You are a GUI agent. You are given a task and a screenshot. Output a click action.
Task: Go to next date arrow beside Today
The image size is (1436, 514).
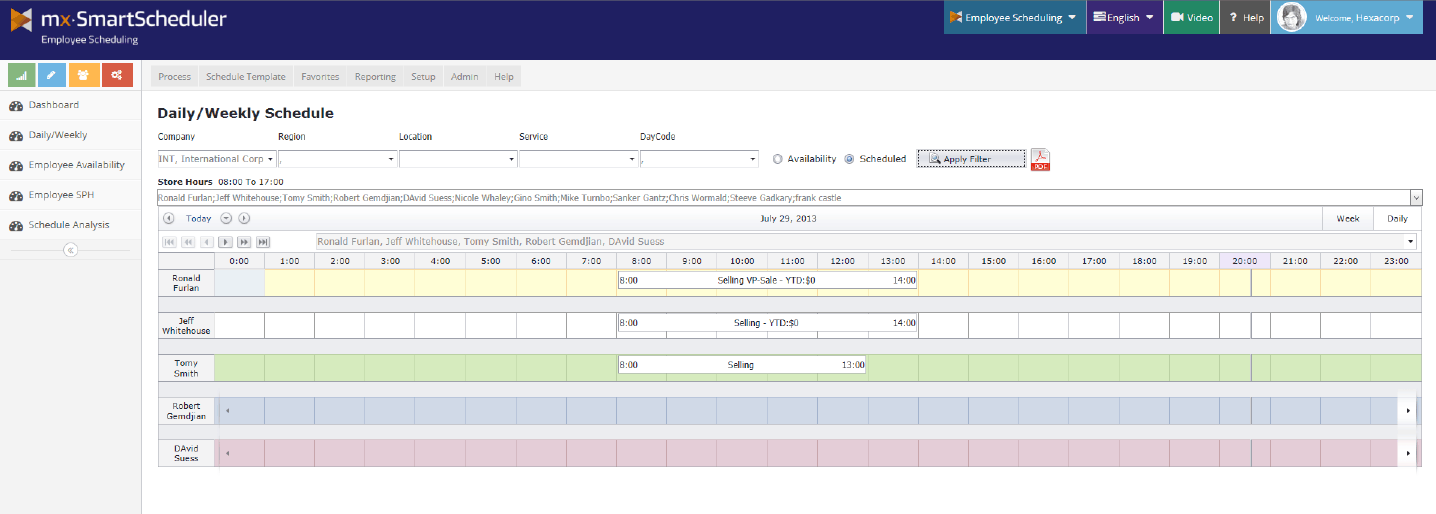point(244,218)
